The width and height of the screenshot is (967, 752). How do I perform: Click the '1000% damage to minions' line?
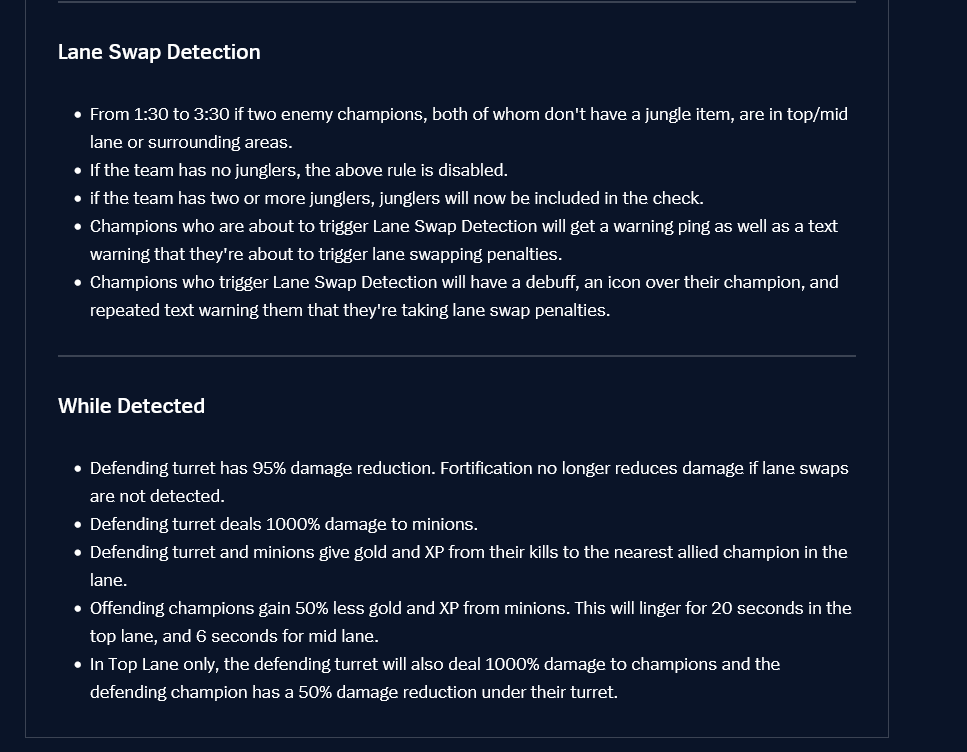[x=284, y=524]
